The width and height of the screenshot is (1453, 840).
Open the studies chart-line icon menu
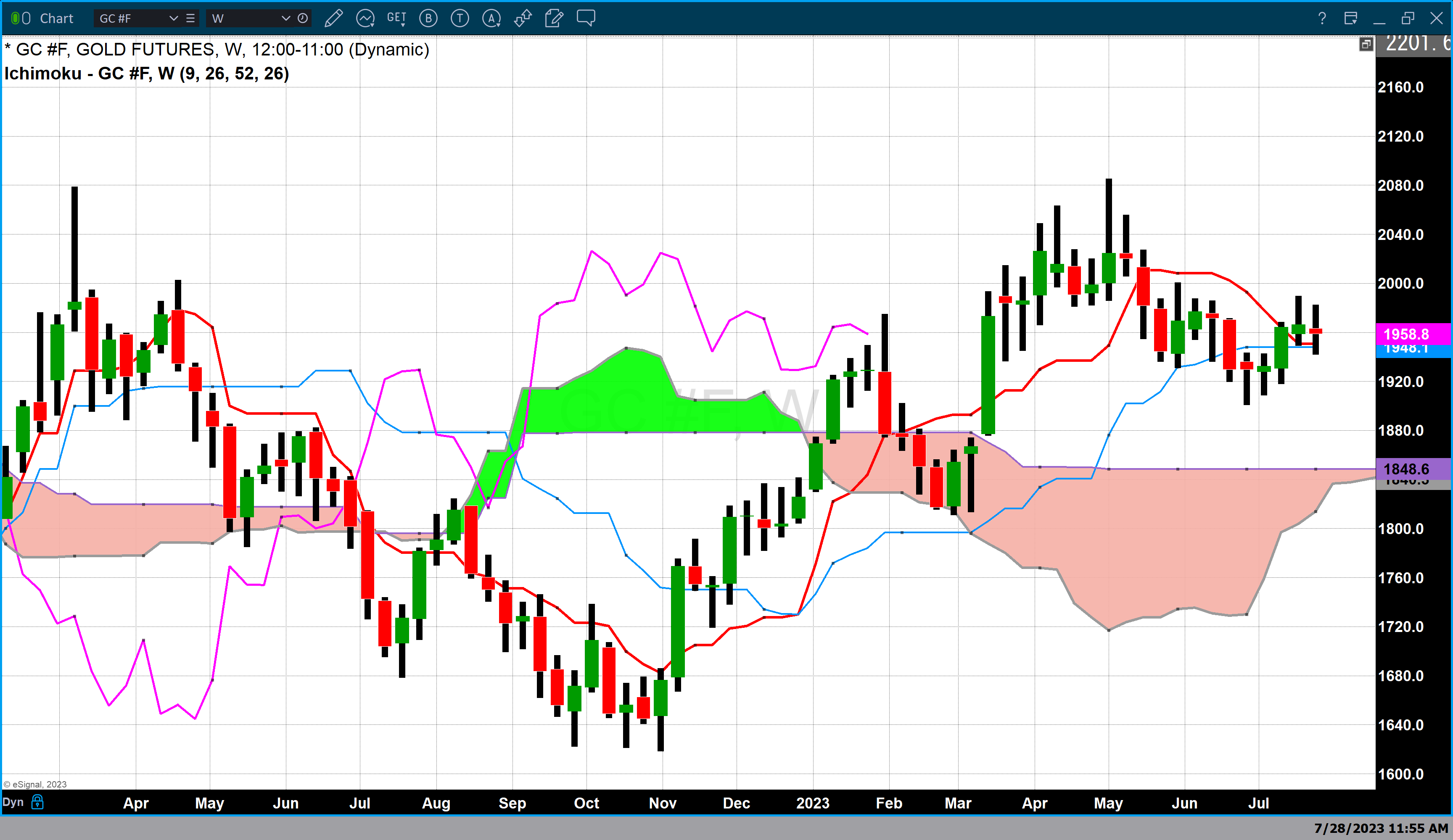(365, 18)
